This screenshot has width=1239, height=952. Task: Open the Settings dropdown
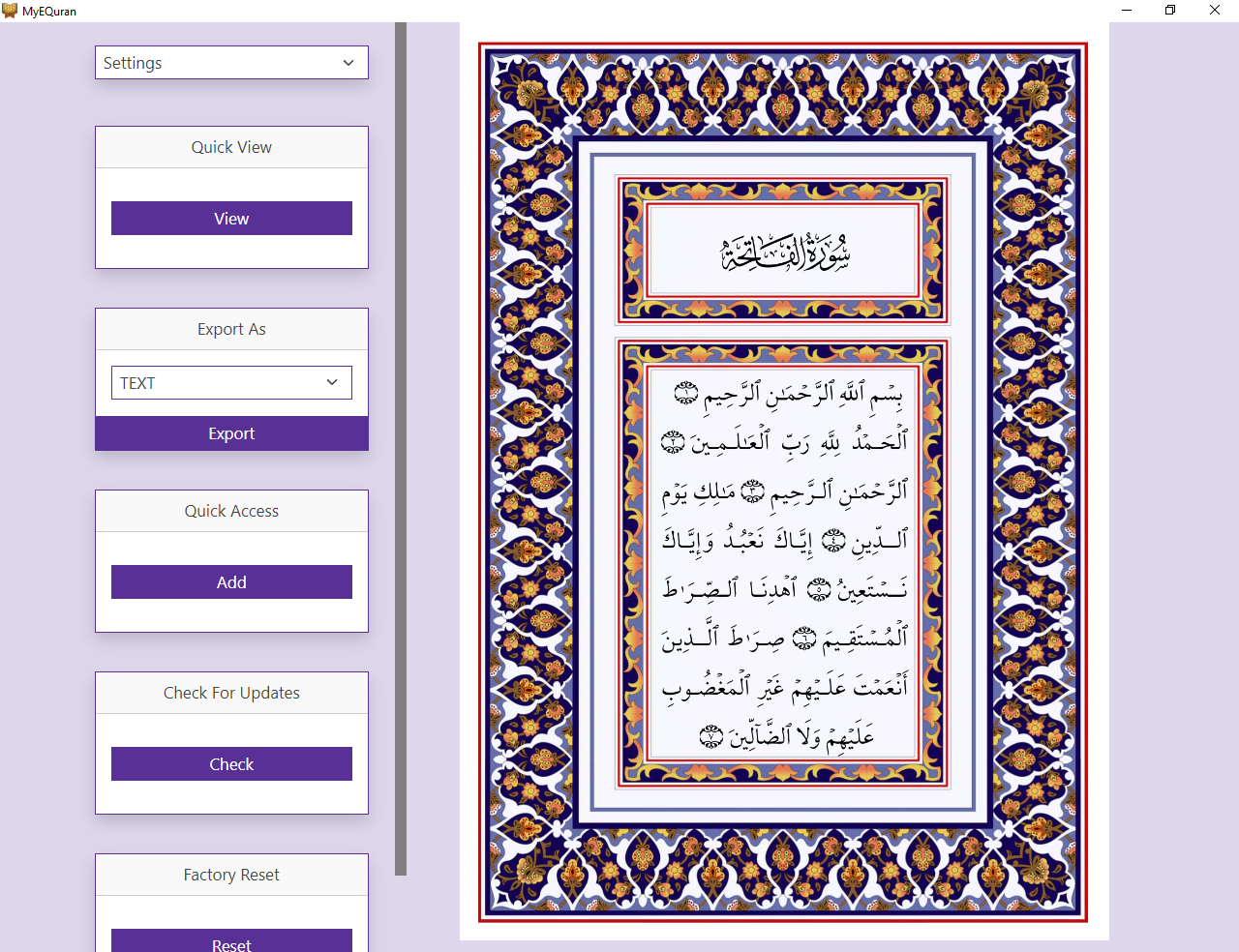[x=231, y=62]
